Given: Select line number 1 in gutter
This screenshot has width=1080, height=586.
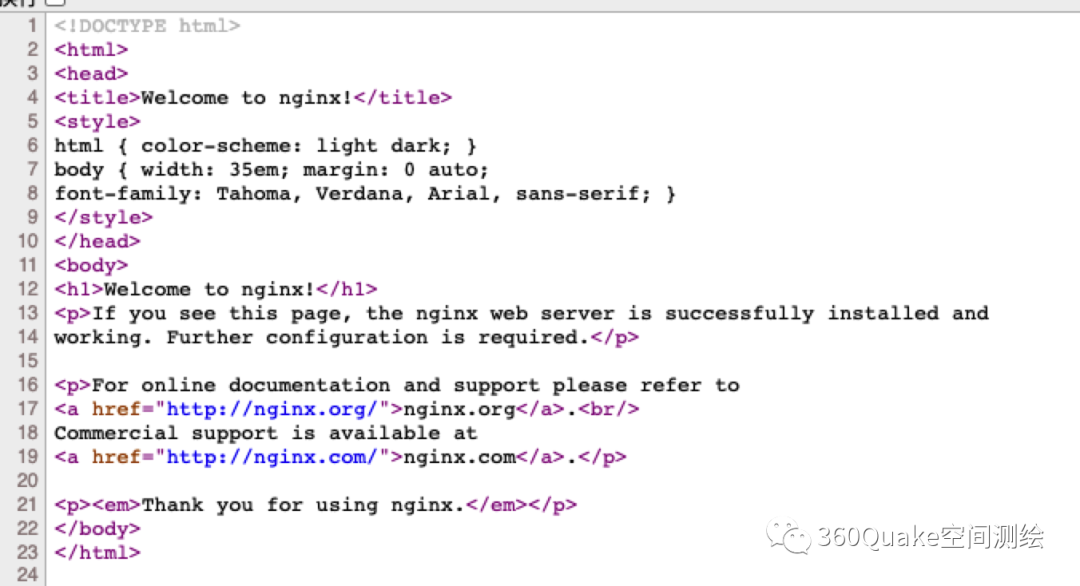Looking at the screenshot, I should pos(33,25).
